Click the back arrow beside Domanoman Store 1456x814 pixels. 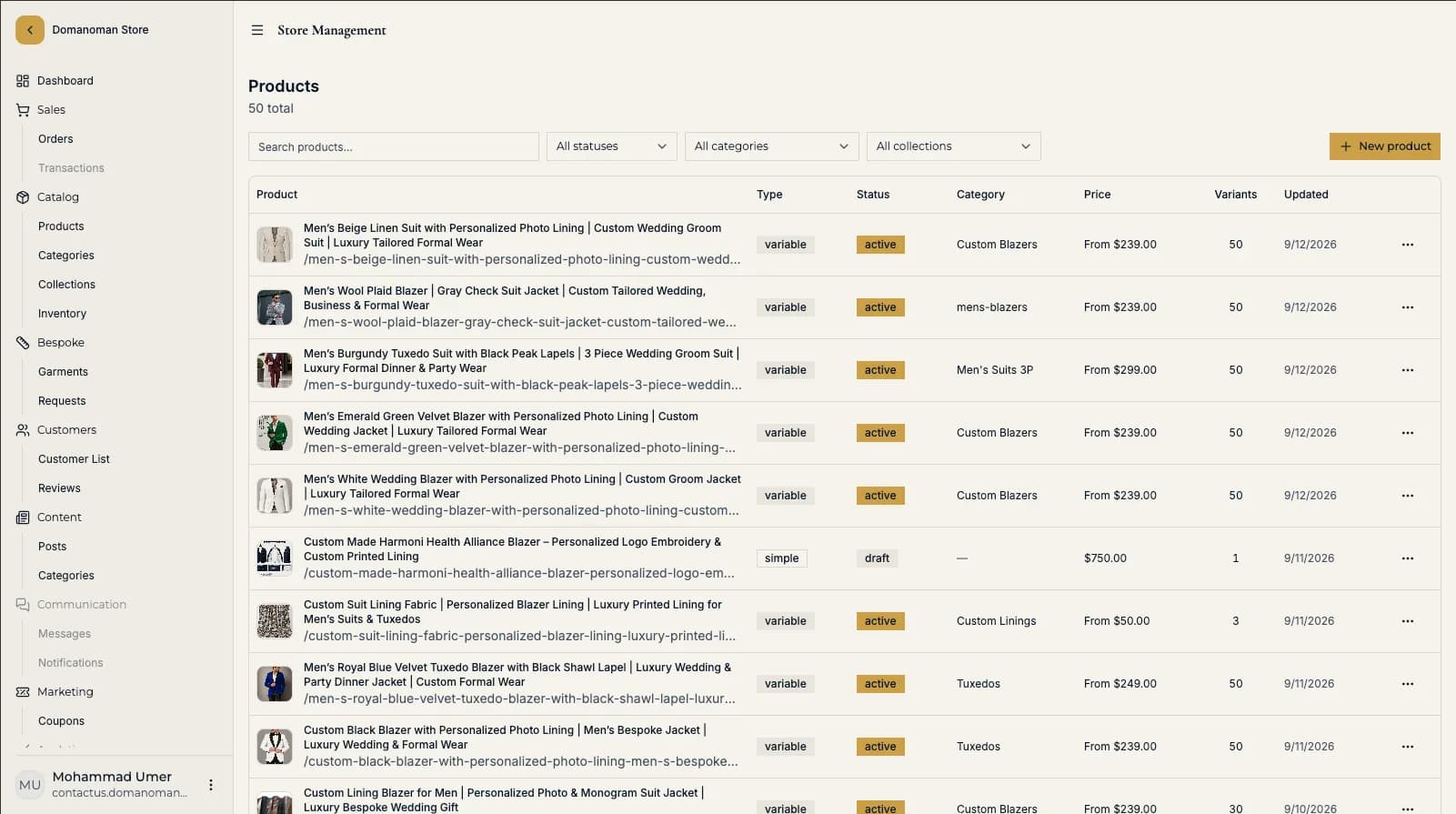pyautogui.click(x=30, y=30)
